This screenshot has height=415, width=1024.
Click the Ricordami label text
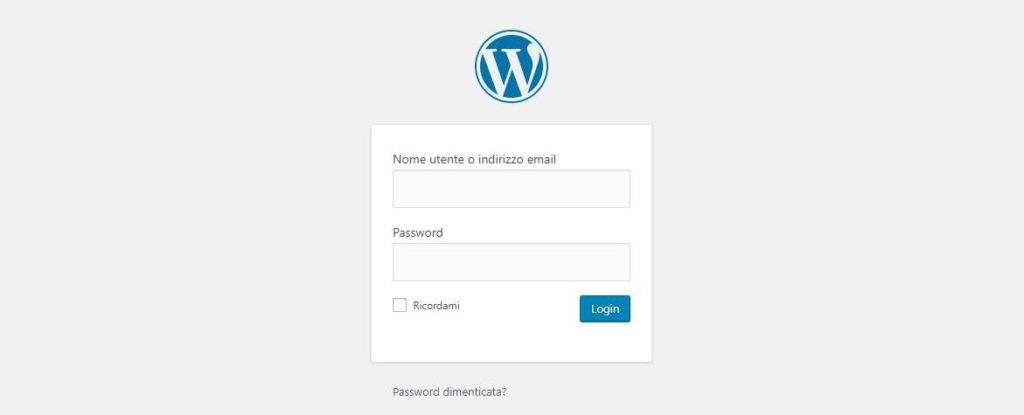436,305
